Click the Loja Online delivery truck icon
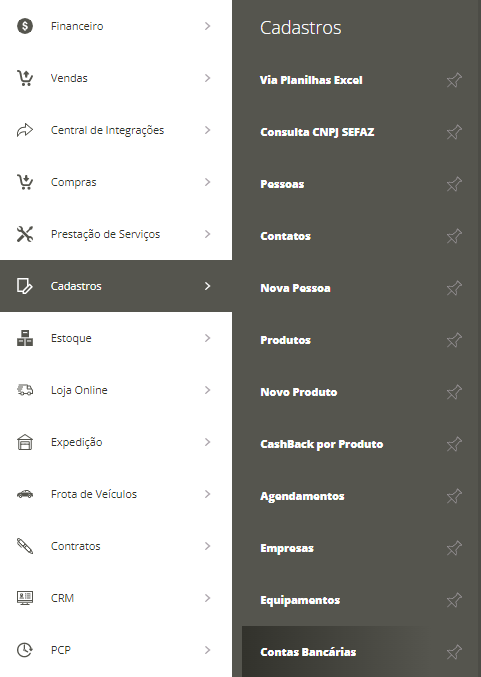The image size is (481, 677). [25, 390]
